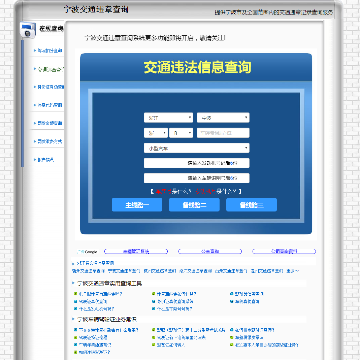Submit the query via 主线路一 button

tap(137, 205)
